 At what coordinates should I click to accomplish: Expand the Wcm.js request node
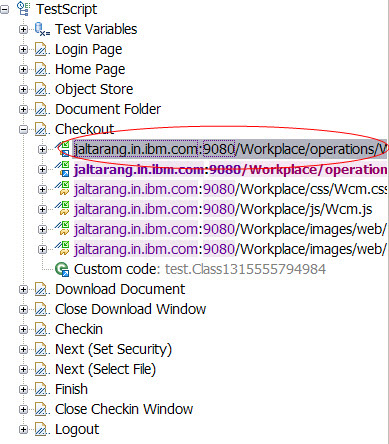point(42,210)
